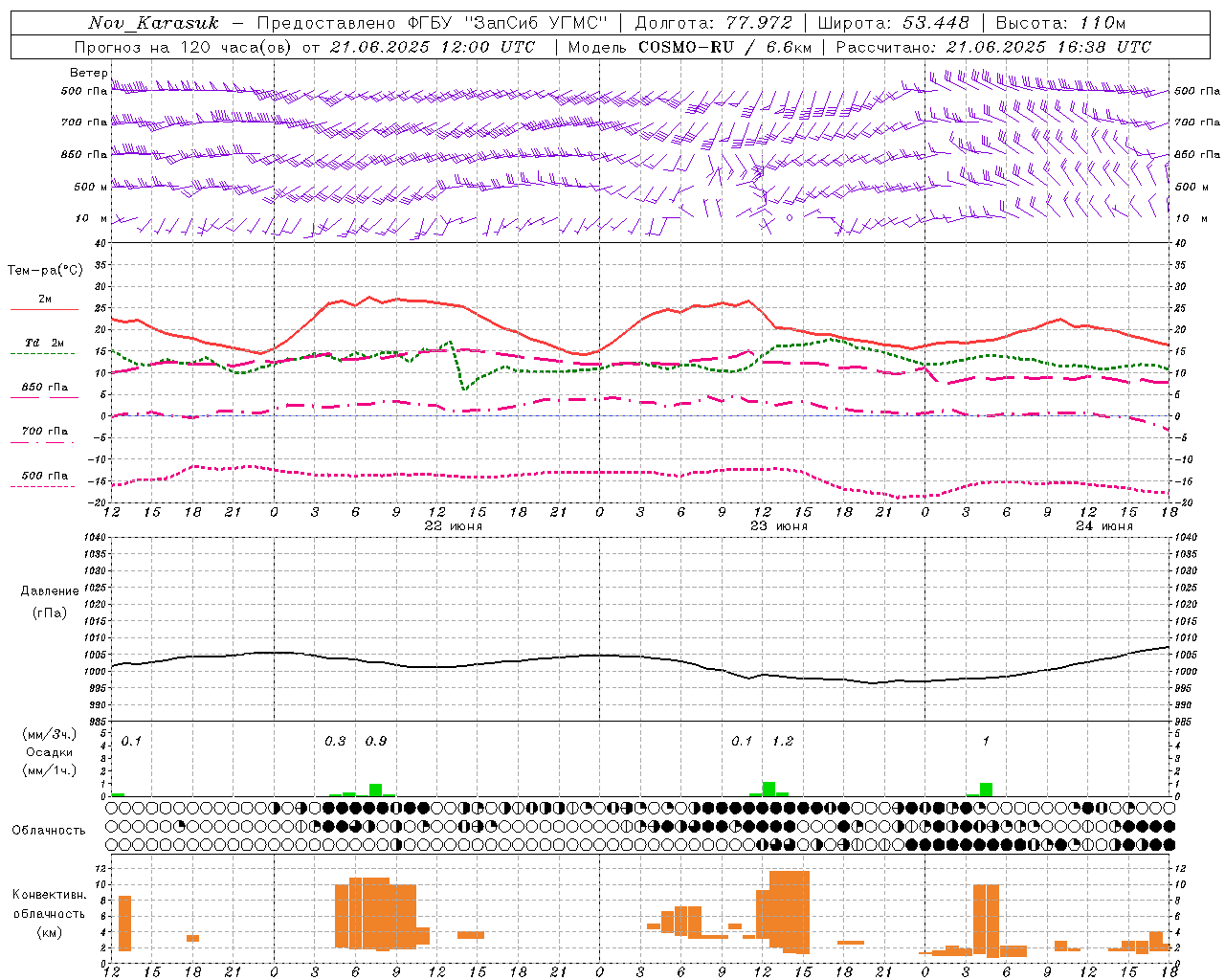Image resolution: width=1225 pixels, height=980 pixels.
Task: Click the Ветер section label
Action: 89,73
